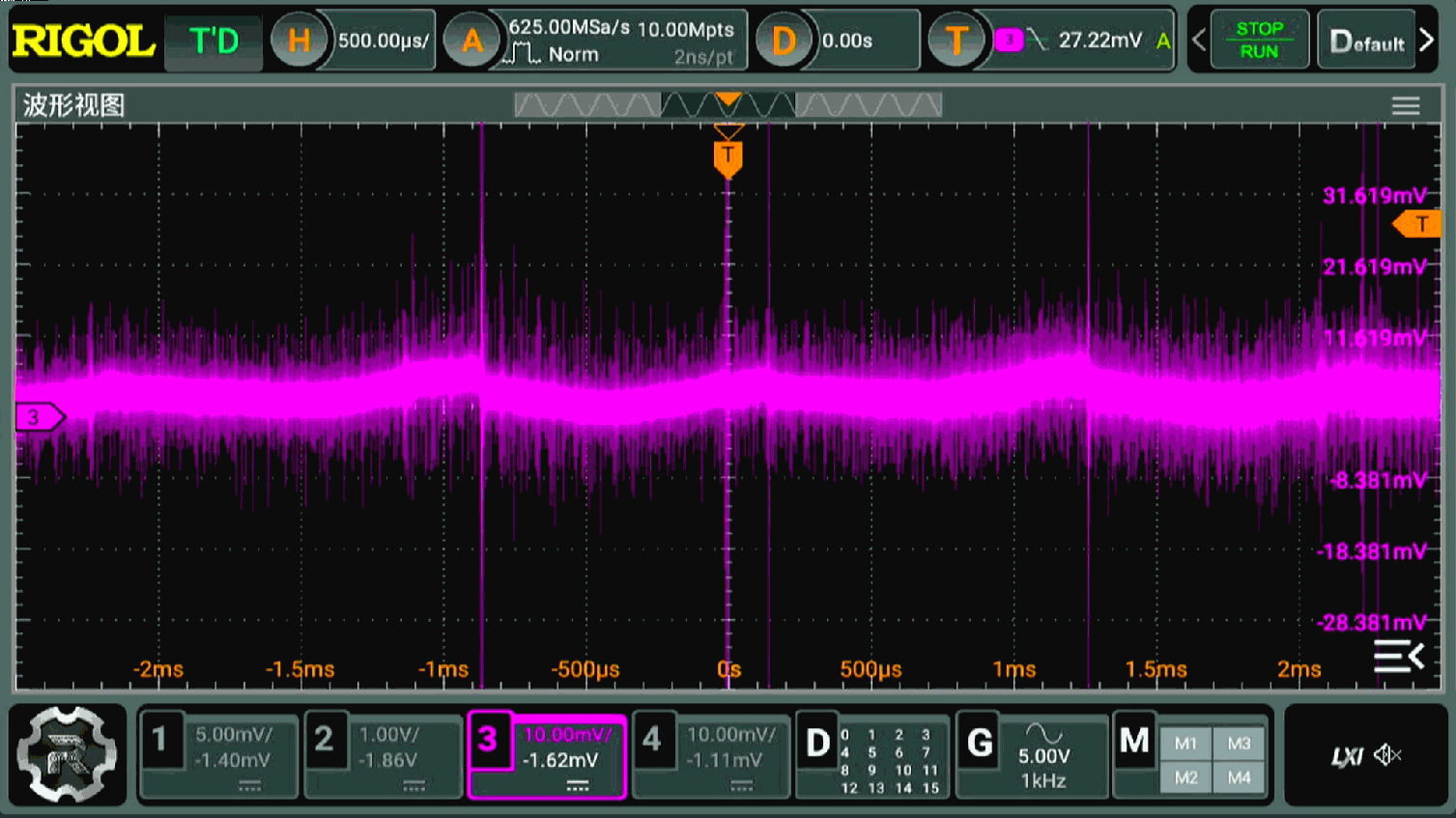This screenshot has width=1456, height=818.
Task: Select the 27.22mV trigger level value
Action: (x=1099, y=40)
